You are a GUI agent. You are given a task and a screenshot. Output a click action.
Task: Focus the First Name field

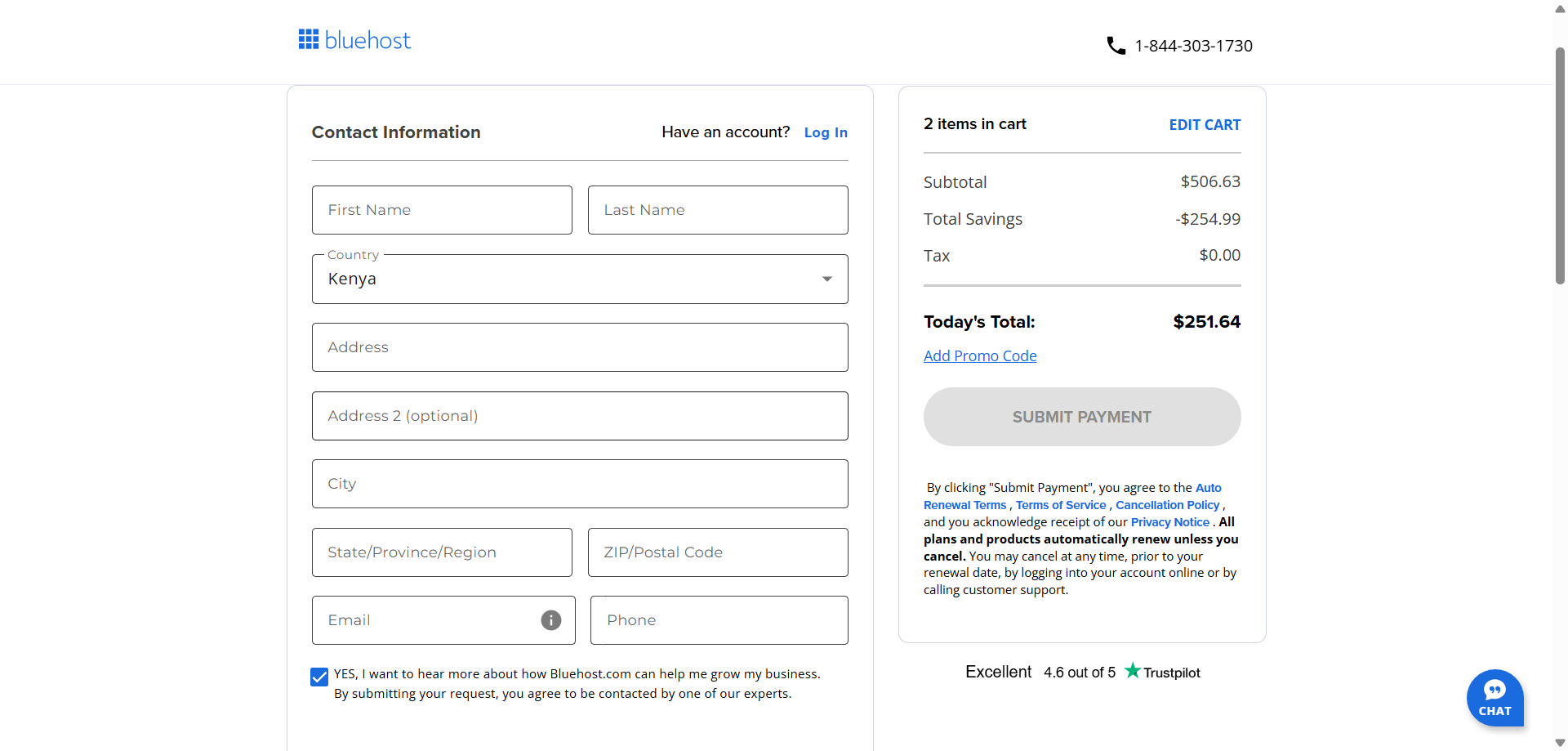click(442, 210)
